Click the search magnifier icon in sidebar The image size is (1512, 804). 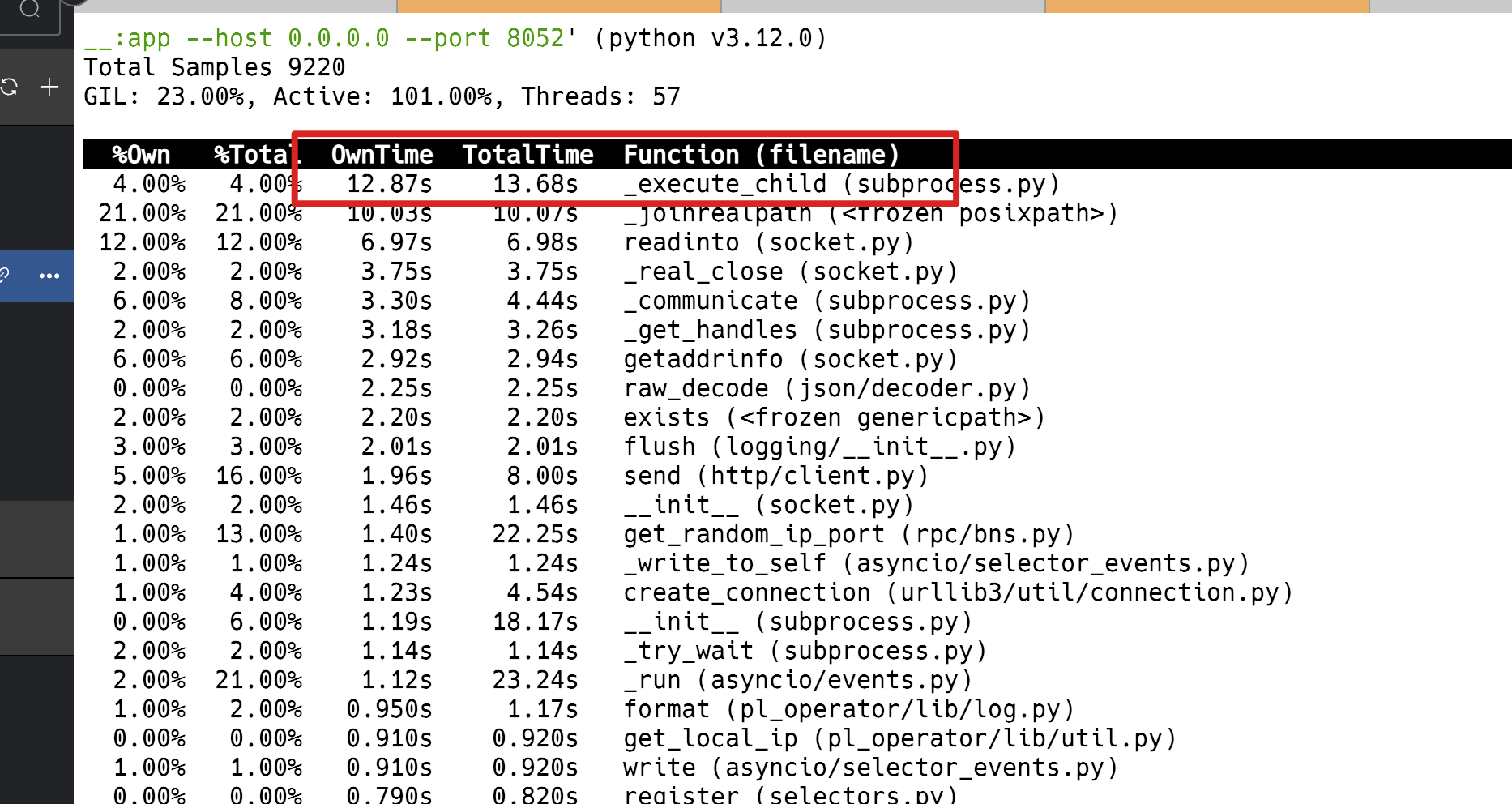click(x=30, y=9)
